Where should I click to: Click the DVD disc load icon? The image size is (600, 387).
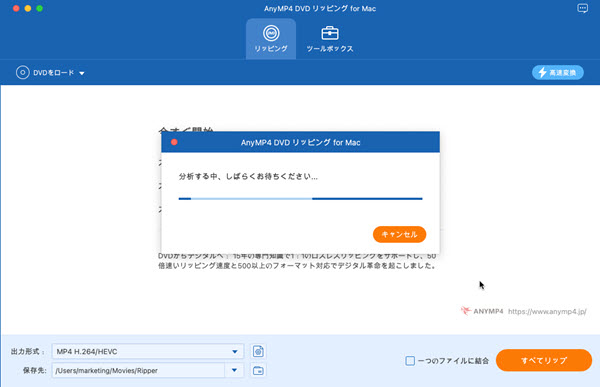pyautogui.click(x=23, y=72)
